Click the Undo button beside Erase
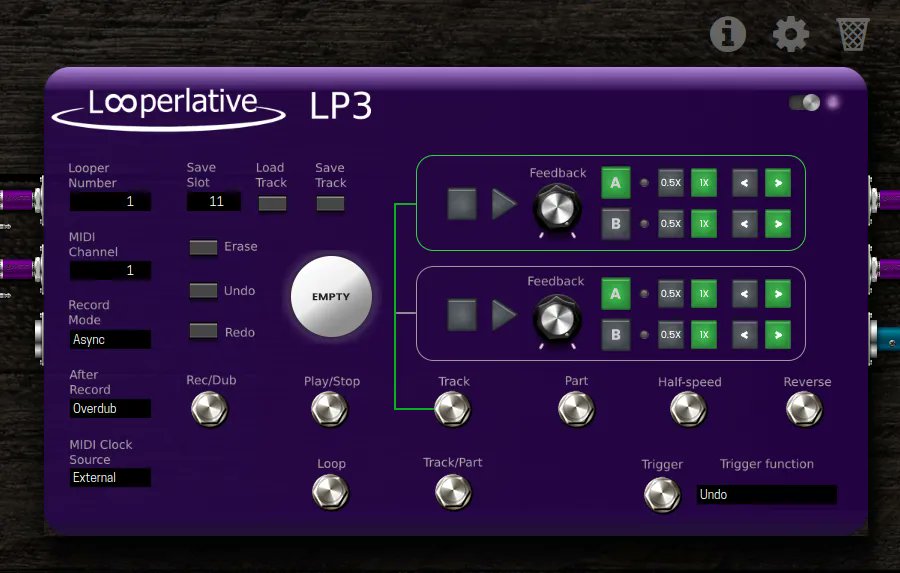The height and width of the screenshot is (573, 900). [203, 291]
